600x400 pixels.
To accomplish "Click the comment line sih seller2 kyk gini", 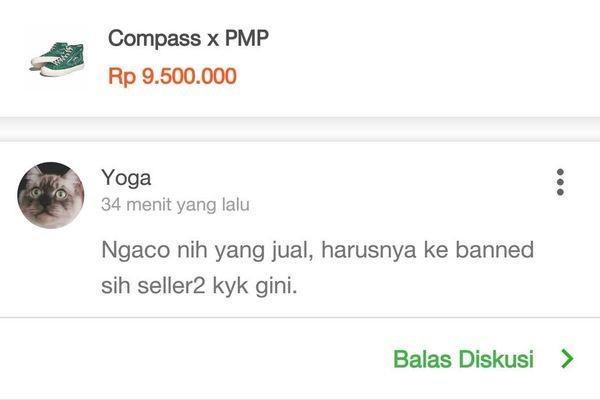I will pyautogui.click(x=199, y=286).
